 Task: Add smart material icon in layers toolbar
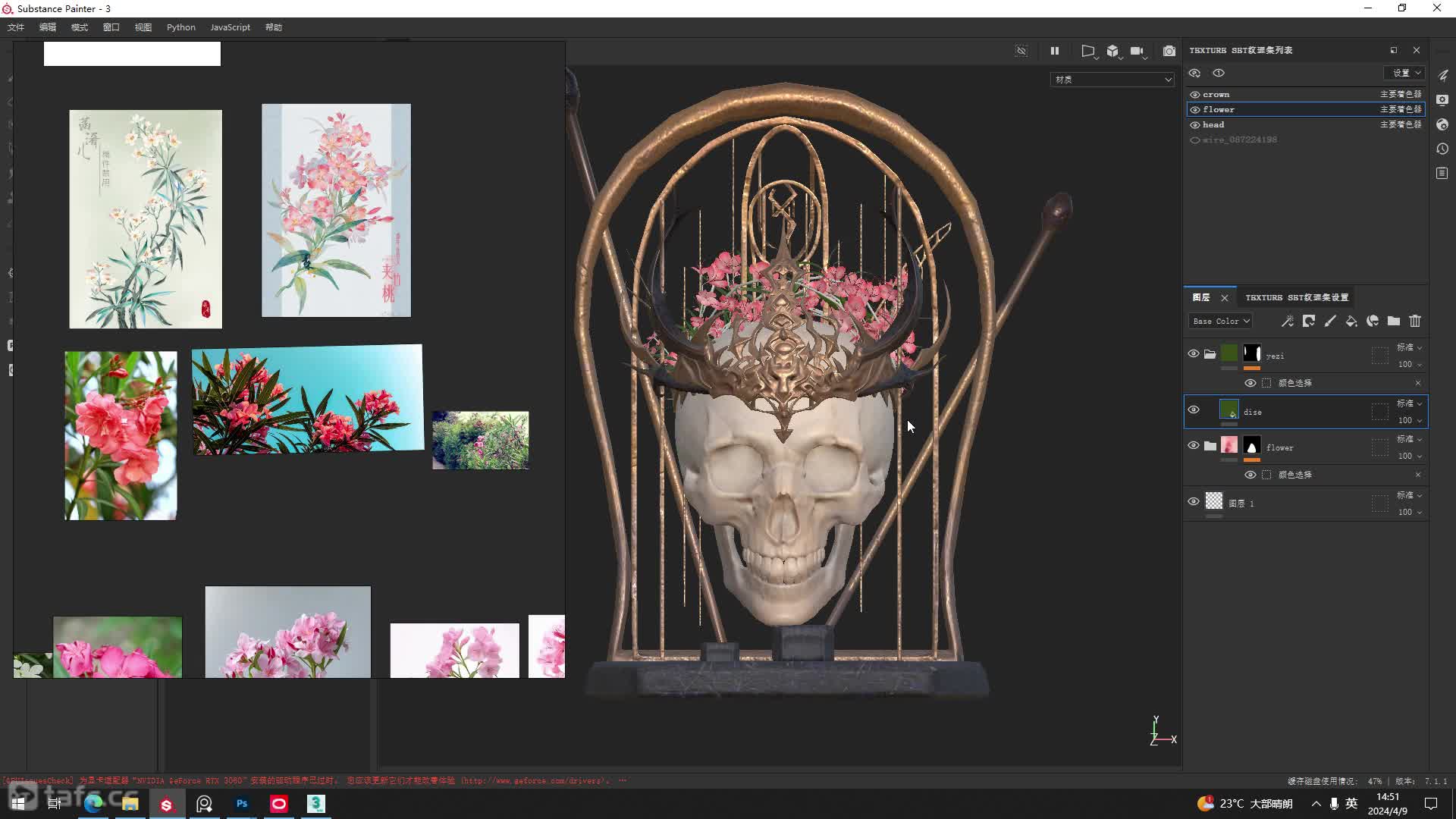(1373, 322)
